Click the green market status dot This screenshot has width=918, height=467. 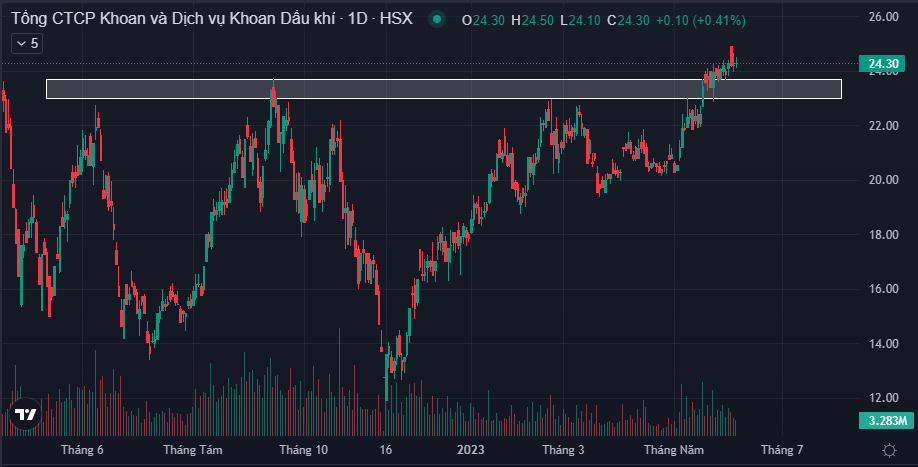point(437,20)
